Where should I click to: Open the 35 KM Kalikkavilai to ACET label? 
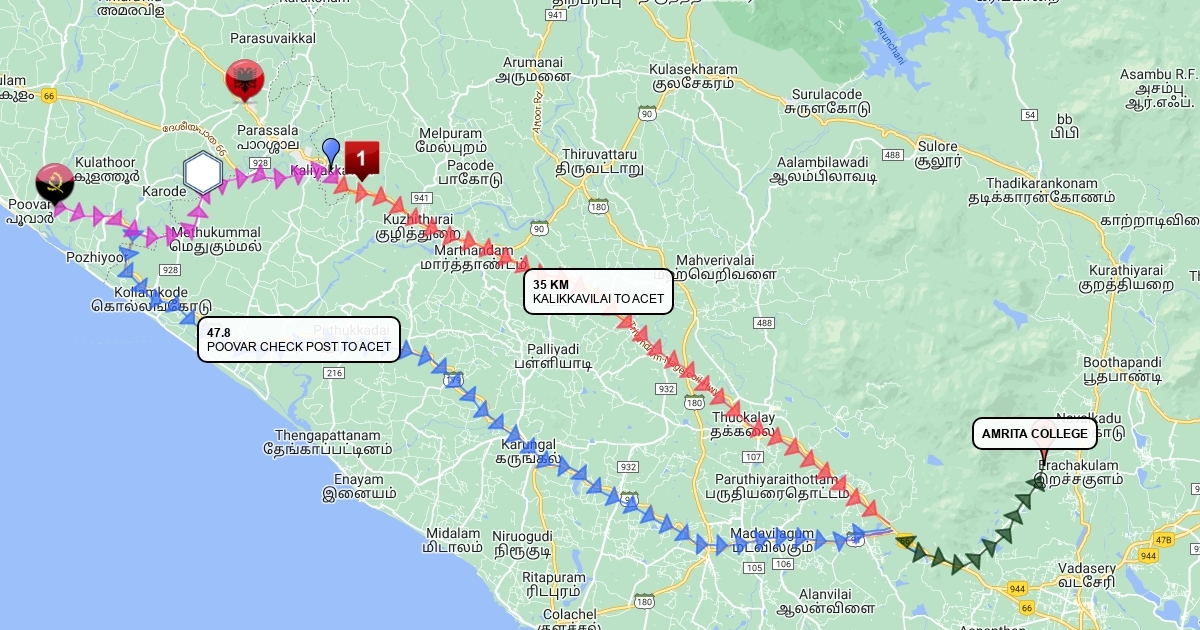point(598,291)
